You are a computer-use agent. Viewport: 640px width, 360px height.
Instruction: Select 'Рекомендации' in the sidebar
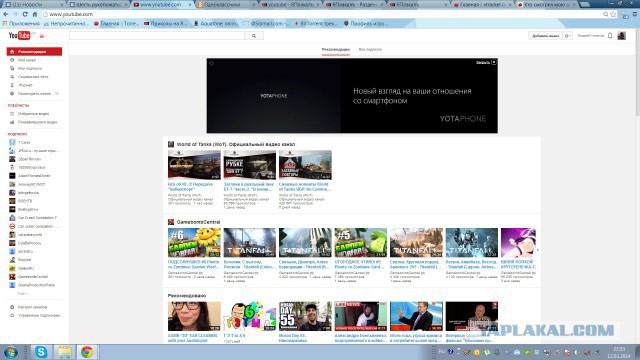tap(34, 51)
